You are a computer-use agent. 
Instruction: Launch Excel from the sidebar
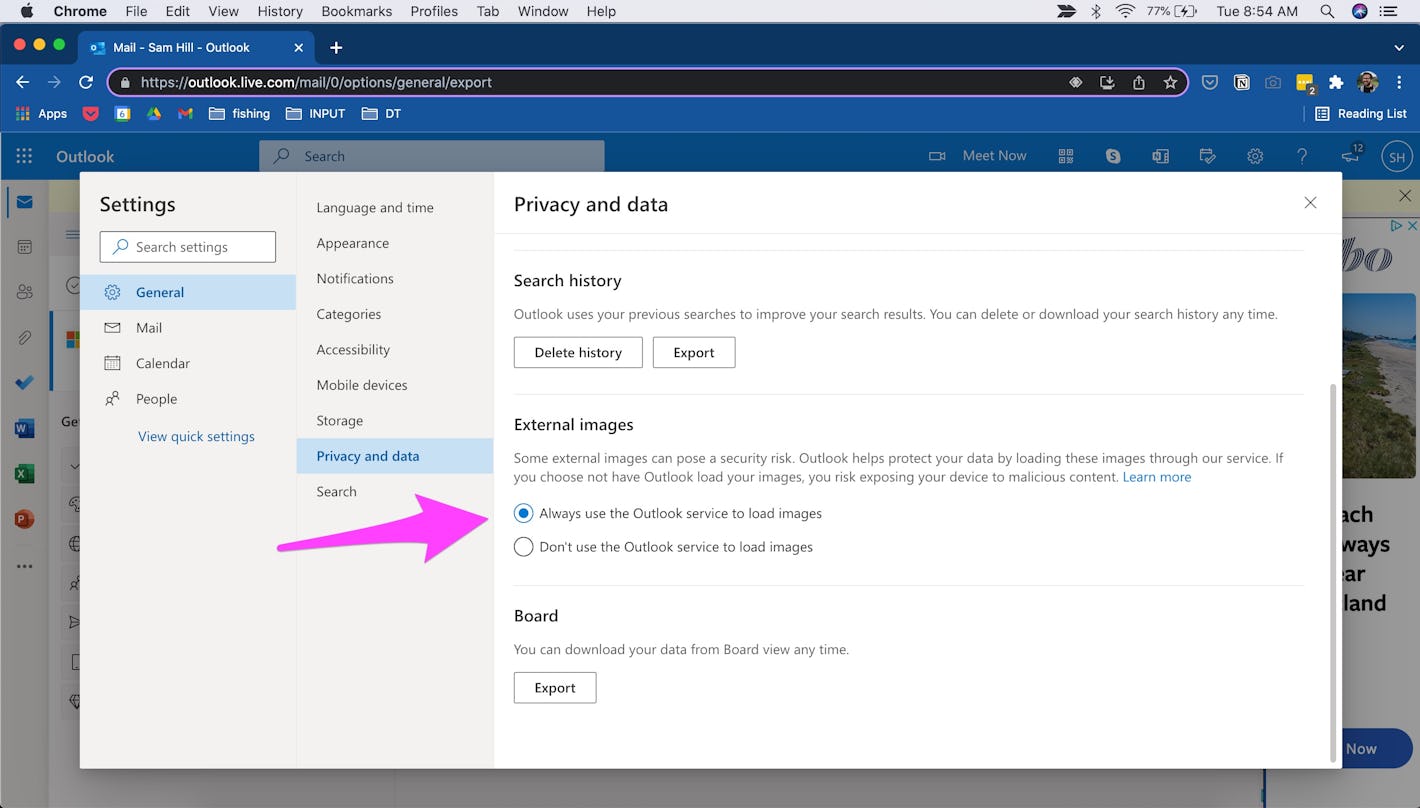pos(24,473)
